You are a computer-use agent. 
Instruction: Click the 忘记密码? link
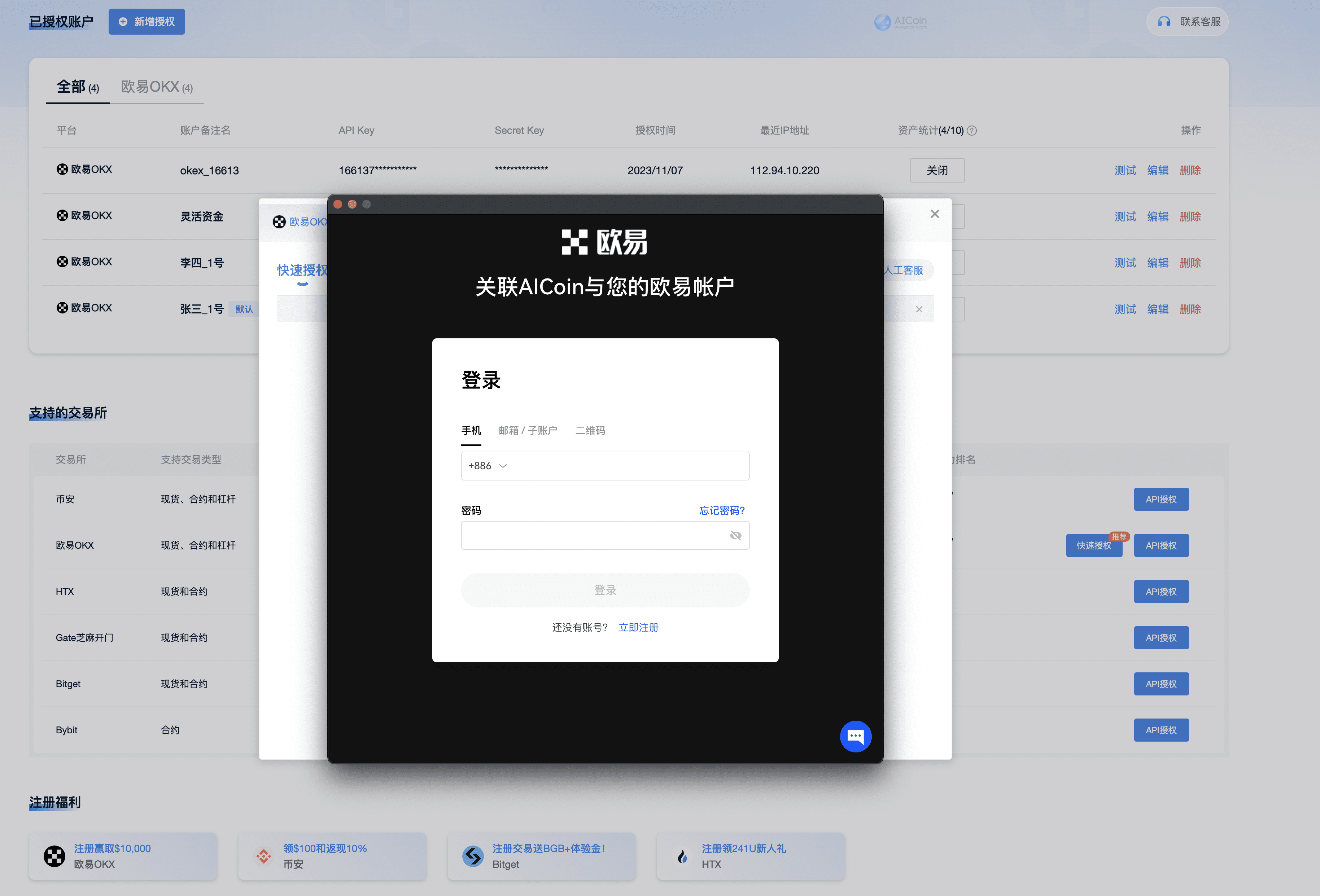[721, 510]
